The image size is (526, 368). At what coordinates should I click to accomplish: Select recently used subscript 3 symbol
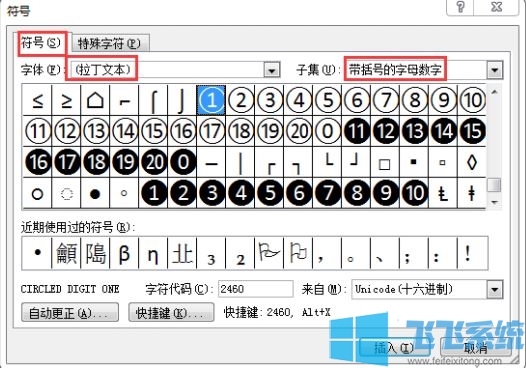[x=211, y=253]
